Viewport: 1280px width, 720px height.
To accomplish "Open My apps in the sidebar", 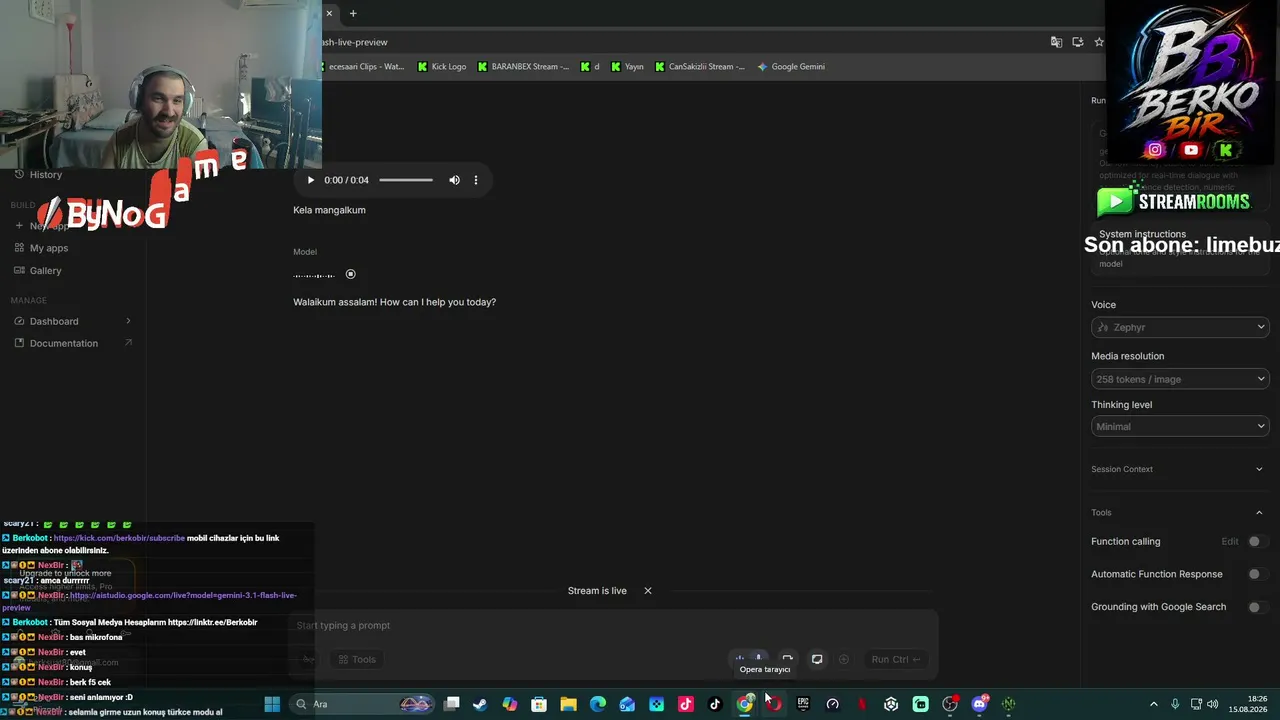I will (49, 248).
